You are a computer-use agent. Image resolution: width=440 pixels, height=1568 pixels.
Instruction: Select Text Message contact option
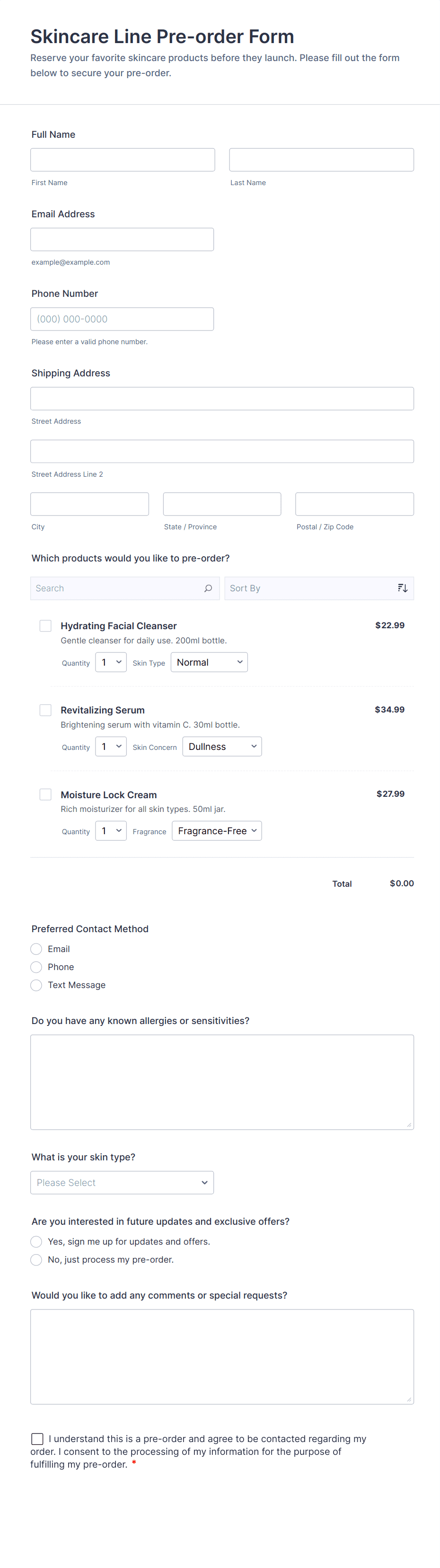pyautogui.click(x=36, y=985)
